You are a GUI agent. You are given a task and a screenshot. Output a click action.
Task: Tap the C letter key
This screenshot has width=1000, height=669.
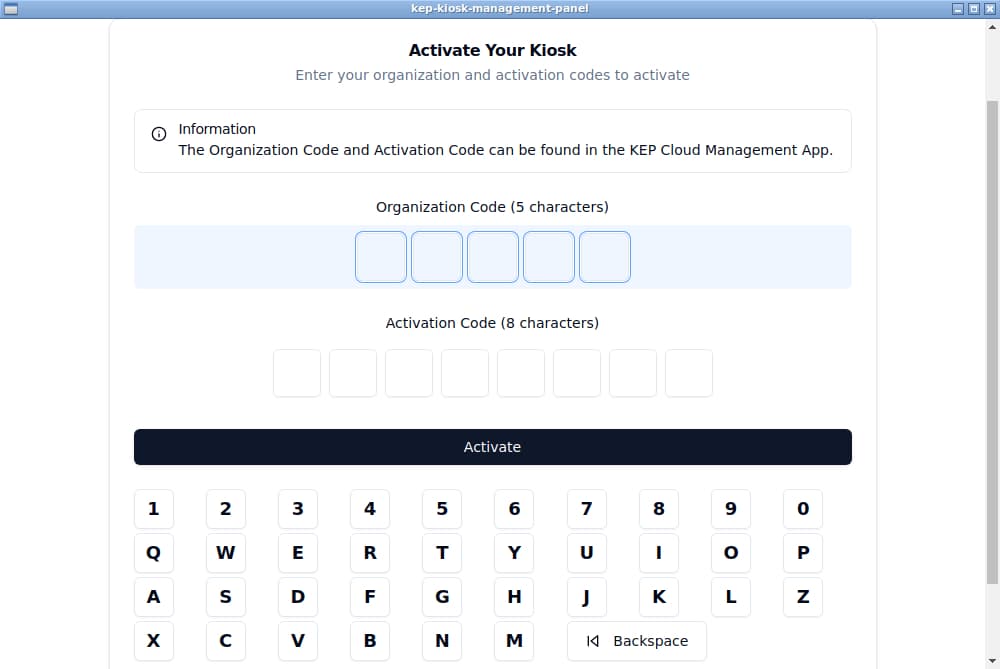click(x=226, y=641)
